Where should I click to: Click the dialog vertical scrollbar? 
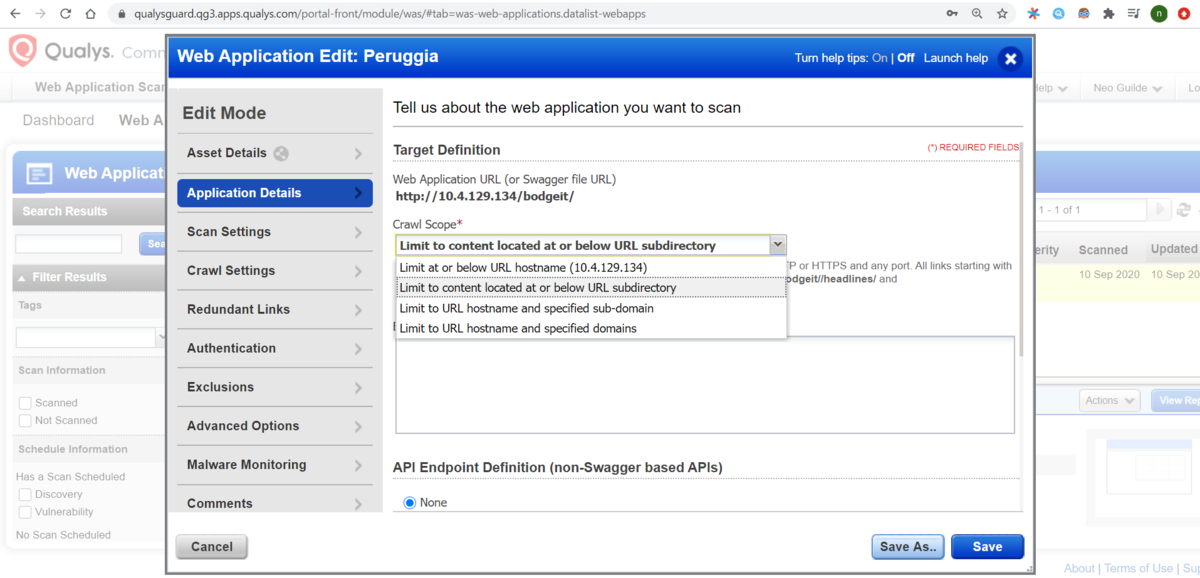coord(1021,250)
